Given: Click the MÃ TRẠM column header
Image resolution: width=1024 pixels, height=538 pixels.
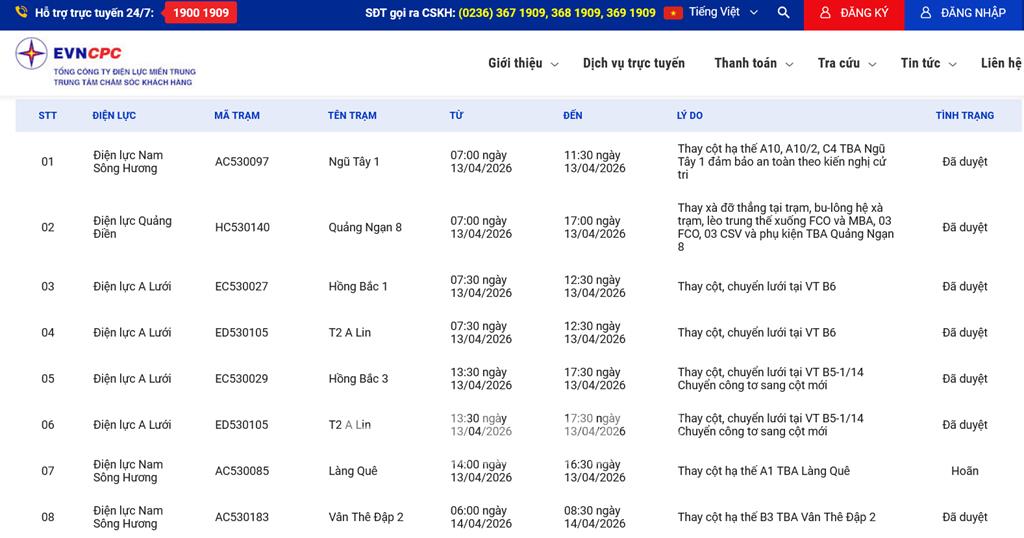Looking at the screenshot, I should coord(237,116).
